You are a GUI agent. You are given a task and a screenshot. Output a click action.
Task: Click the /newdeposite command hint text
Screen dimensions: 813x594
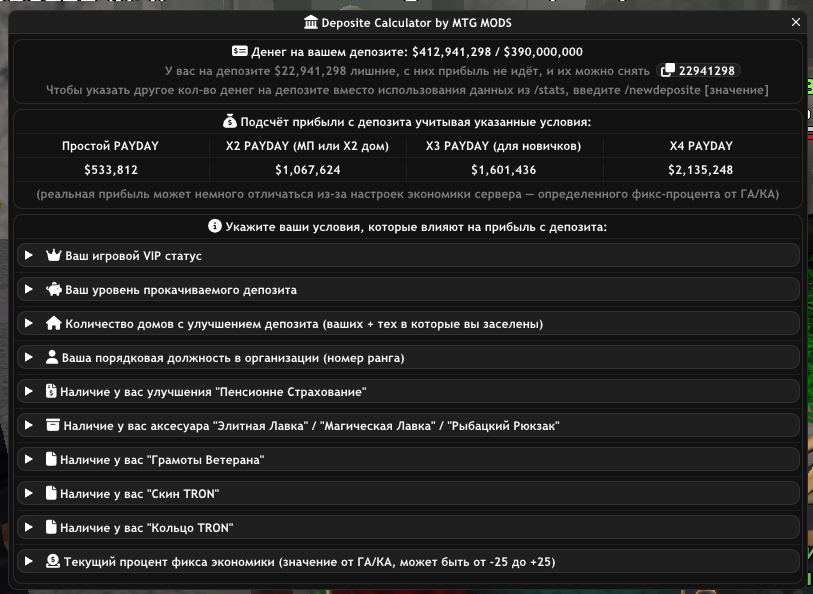pos(408,90)
